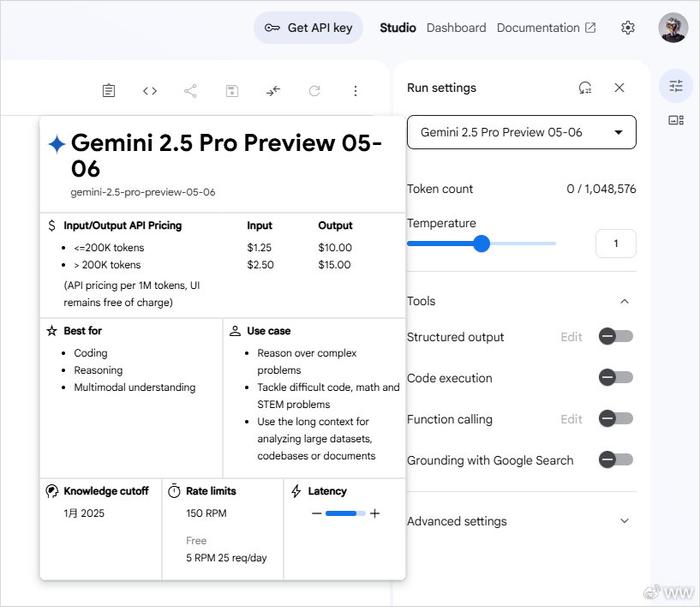Reset run settings to default icon
Screen dimensions: 700x607
(x=585, y=87)
